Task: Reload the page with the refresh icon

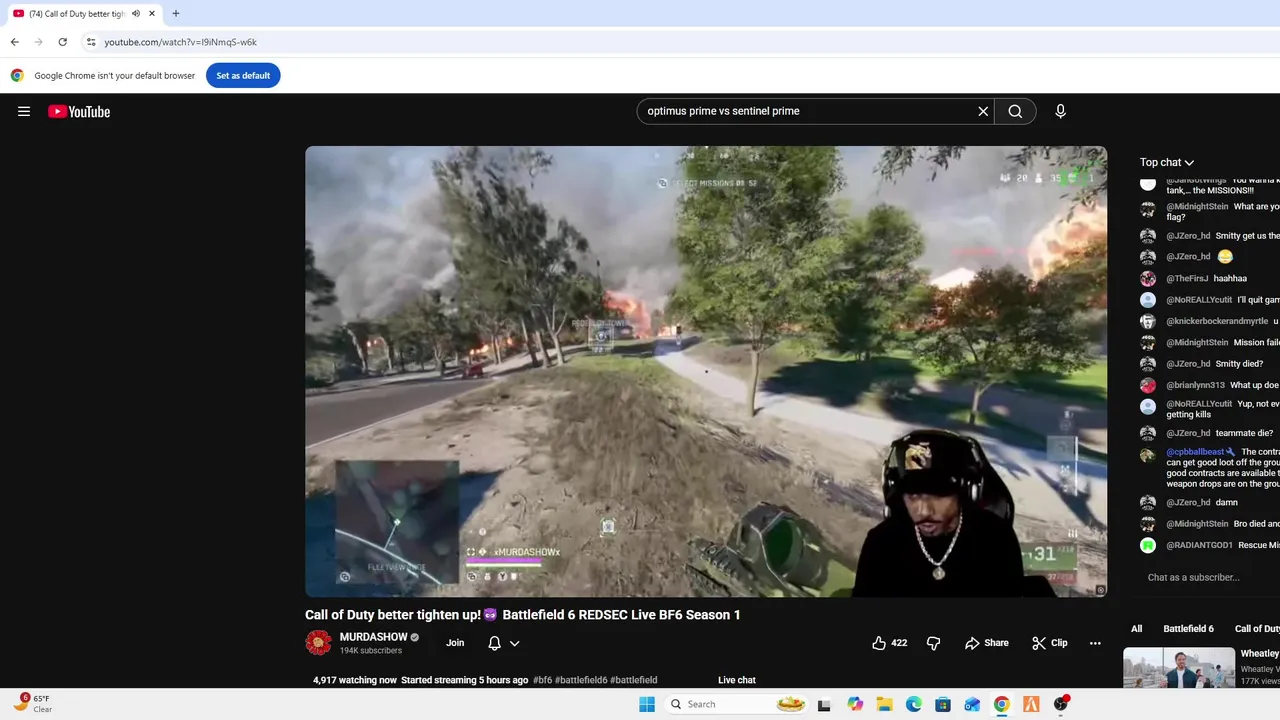Action: point(62,42)
